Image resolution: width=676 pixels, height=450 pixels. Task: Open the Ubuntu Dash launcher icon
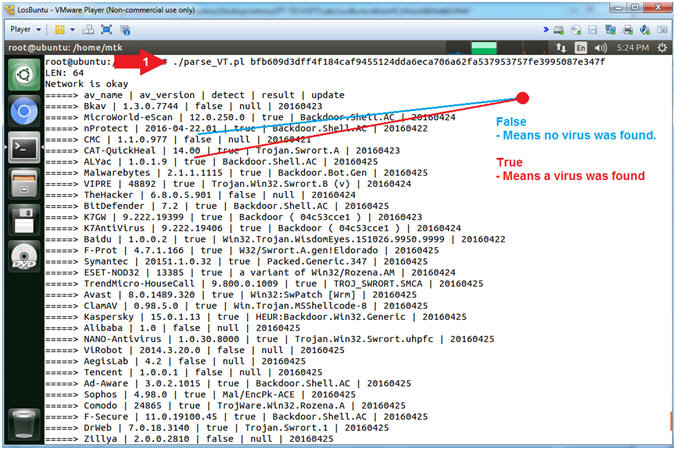(x=24, y=75)
